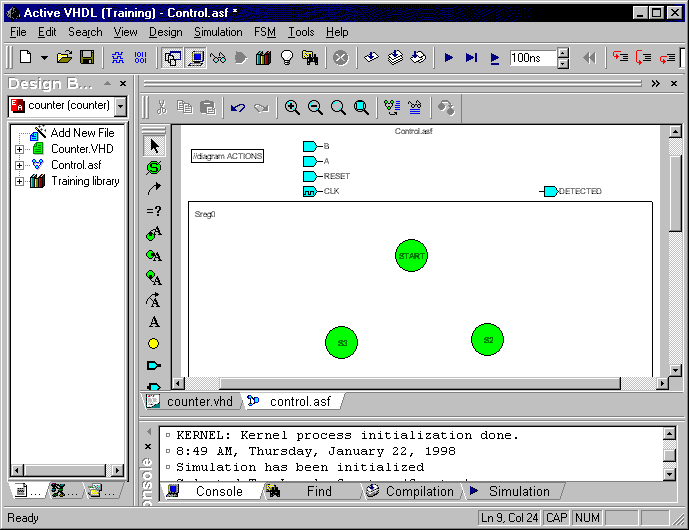
Task: Click the 100ns time input field
Action: (531, 58)
